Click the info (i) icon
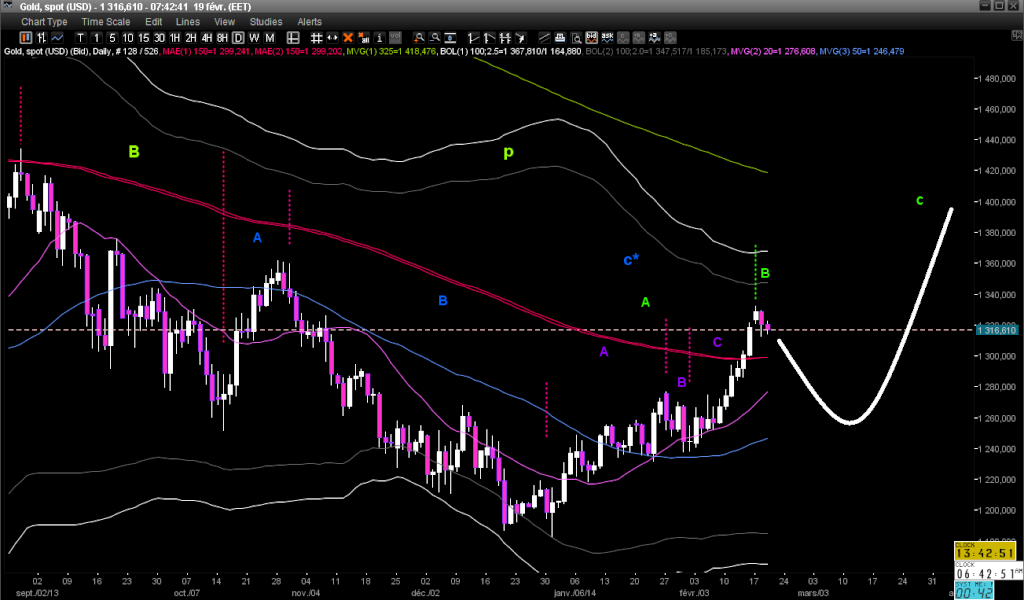This screenshot has width=1024, height=600. pos(379,38)
